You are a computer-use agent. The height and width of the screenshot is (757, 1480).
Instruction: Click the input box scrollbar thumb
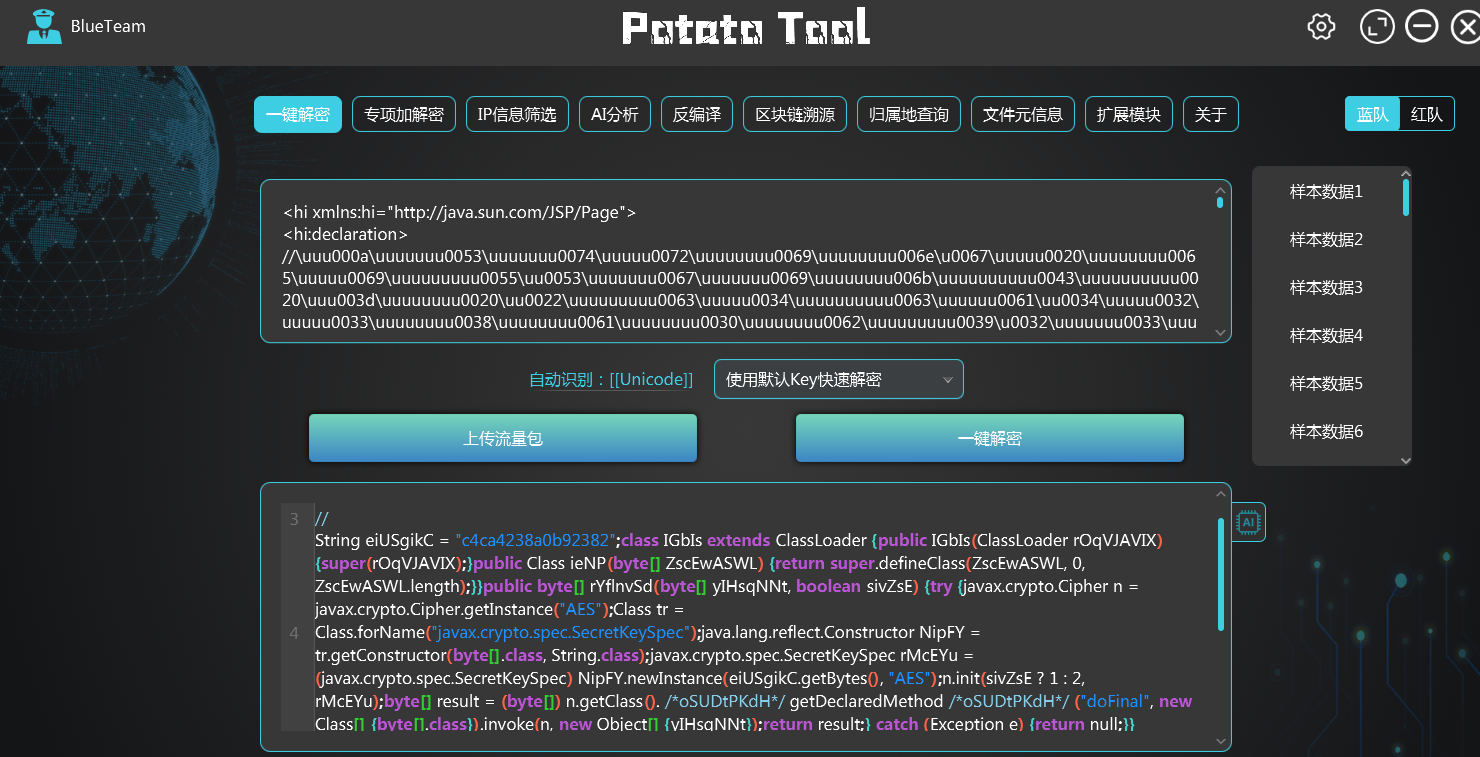point(1220,203)
